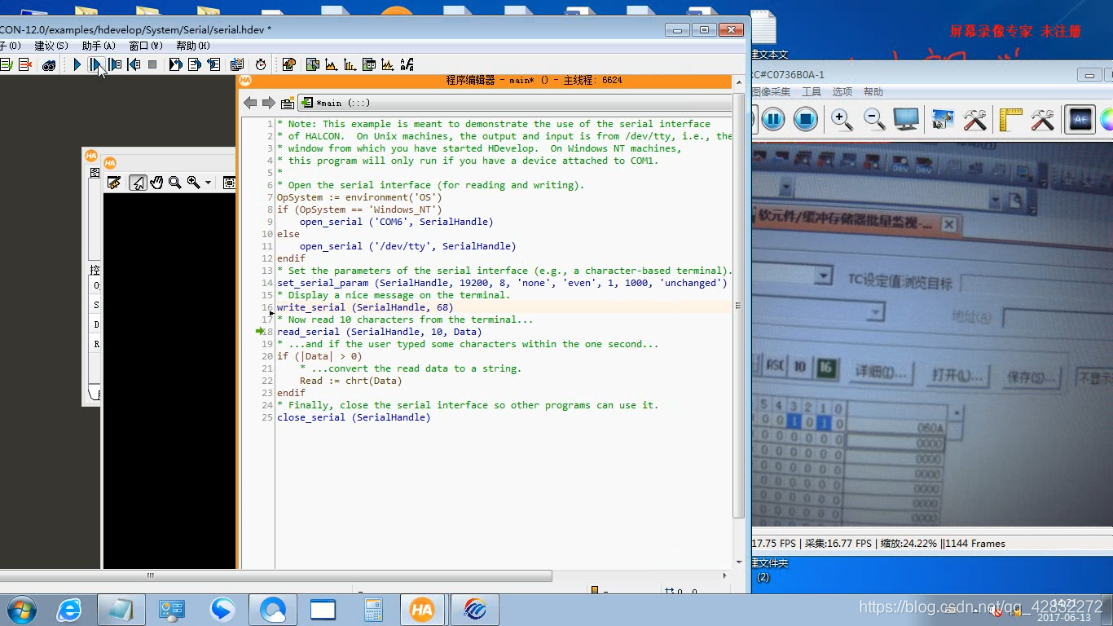Select the hand move tool in graphics window
This screenshot has height=626, width=1113.
pyautogui.click(x=156, y=182)
